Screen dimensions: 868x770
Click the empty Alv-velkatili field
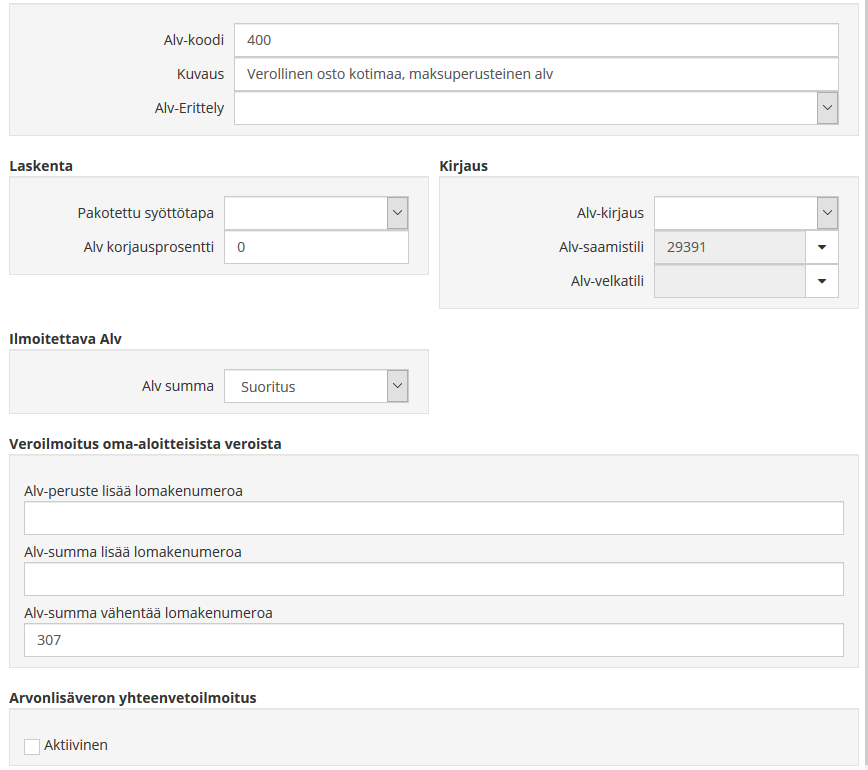(x=729, y=281)
